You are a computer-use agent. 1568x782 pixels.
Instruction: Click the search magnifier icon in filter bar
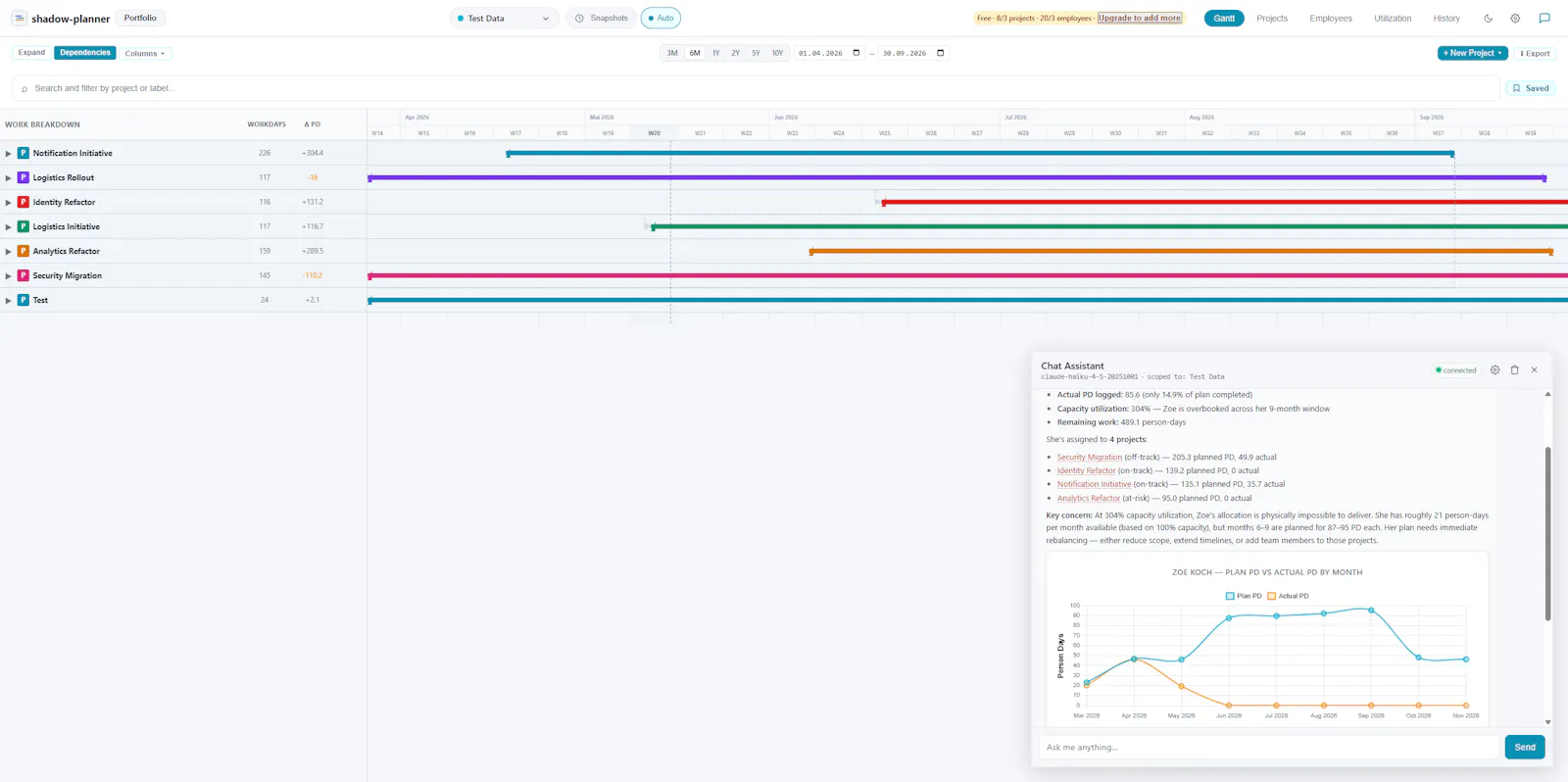[24, 89]
